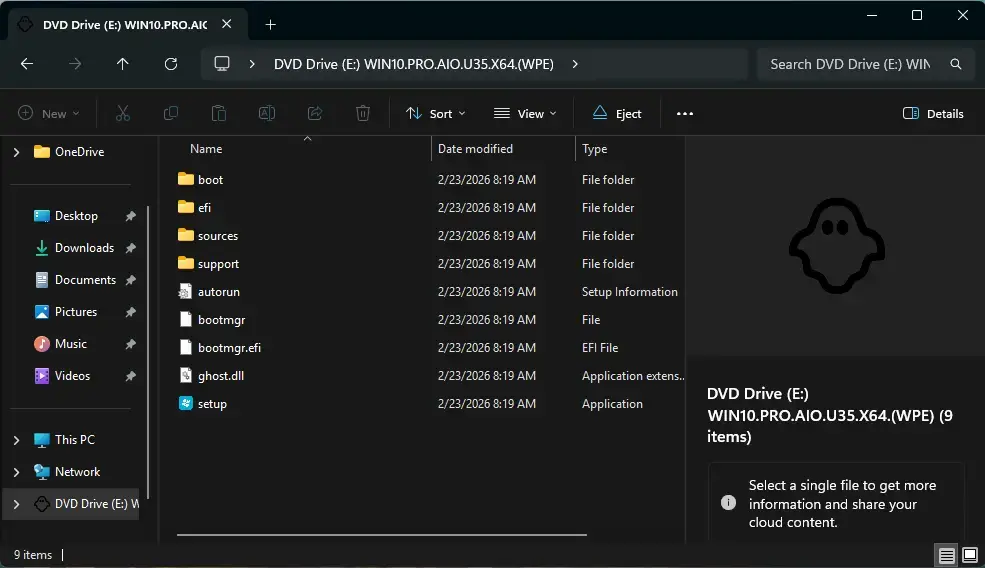Click the horizontal scrollbar under the file list
Image resolution: width=985 pixels, height=568 pixels.
pyautogui.click(x=382, y=535)
